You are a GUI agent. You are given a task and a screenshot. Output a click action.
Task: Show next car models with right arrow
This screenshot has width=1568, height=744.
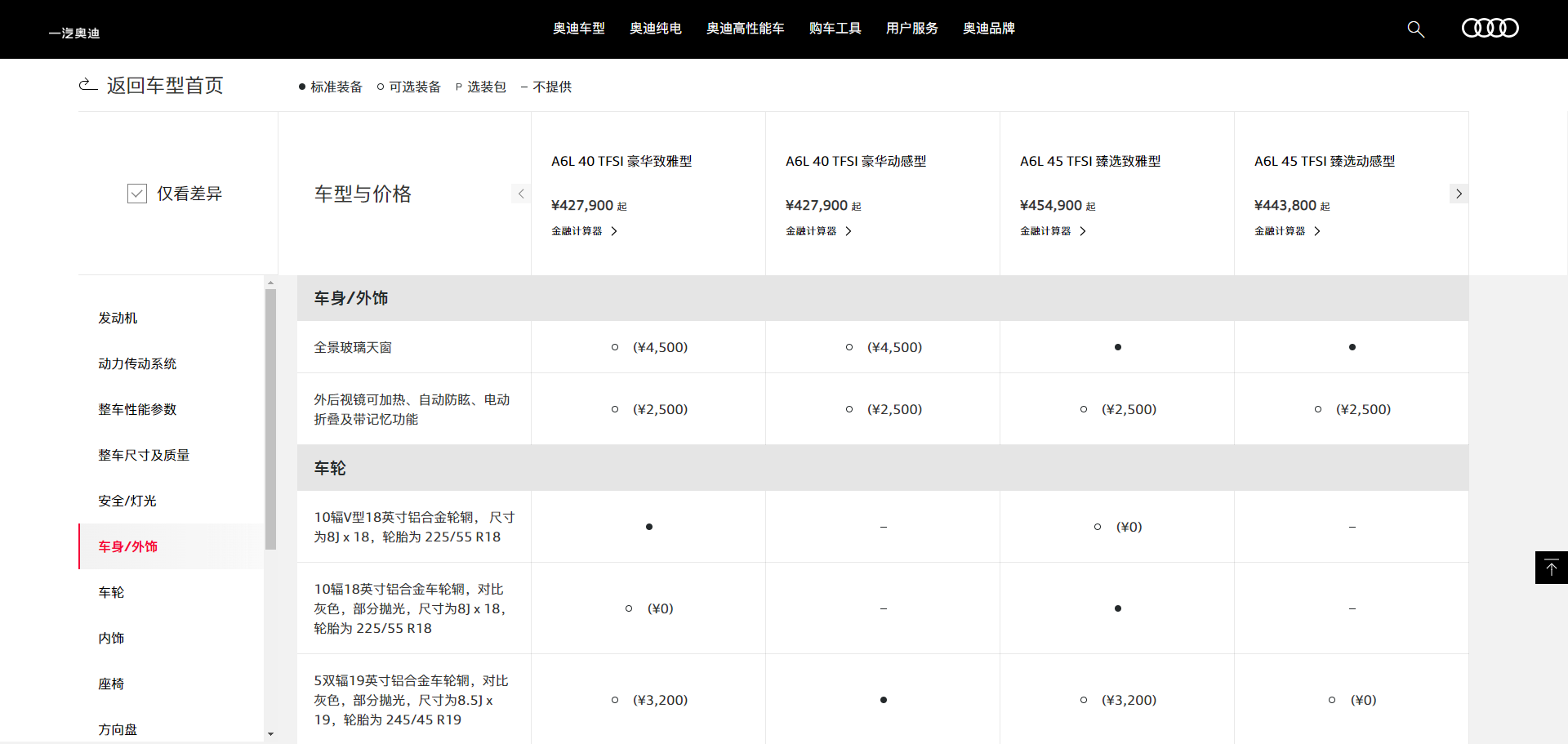(1459, 194)
